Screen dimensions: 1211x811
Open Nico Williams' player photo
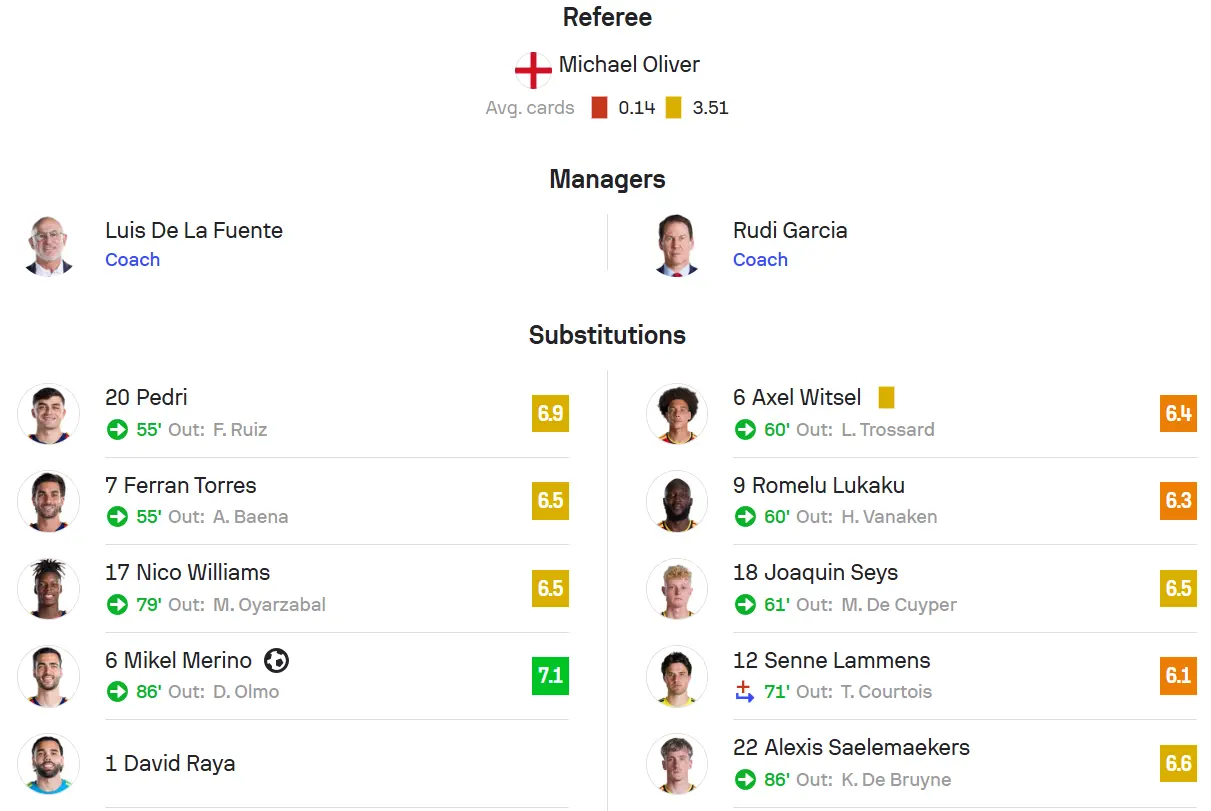48,589
